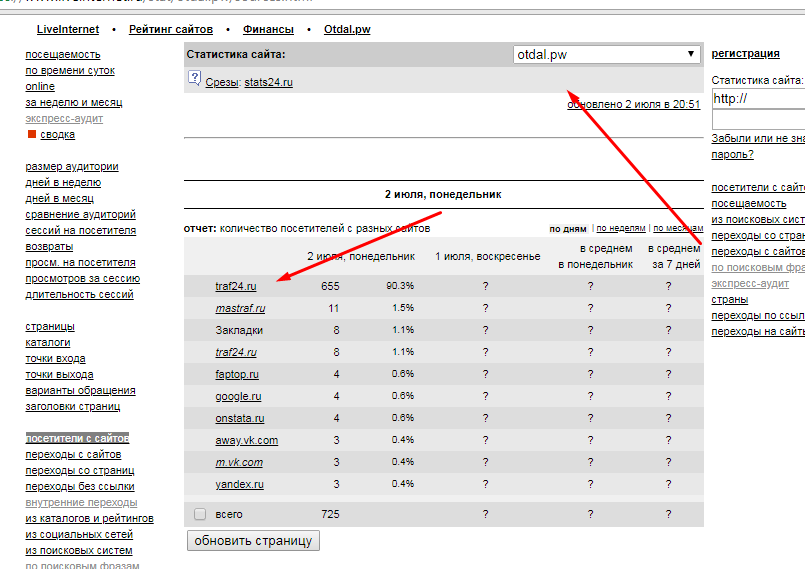Click the question mark help icon near Срезы
The height and width of the screenshot is (569, 805).
pos(194,79)
